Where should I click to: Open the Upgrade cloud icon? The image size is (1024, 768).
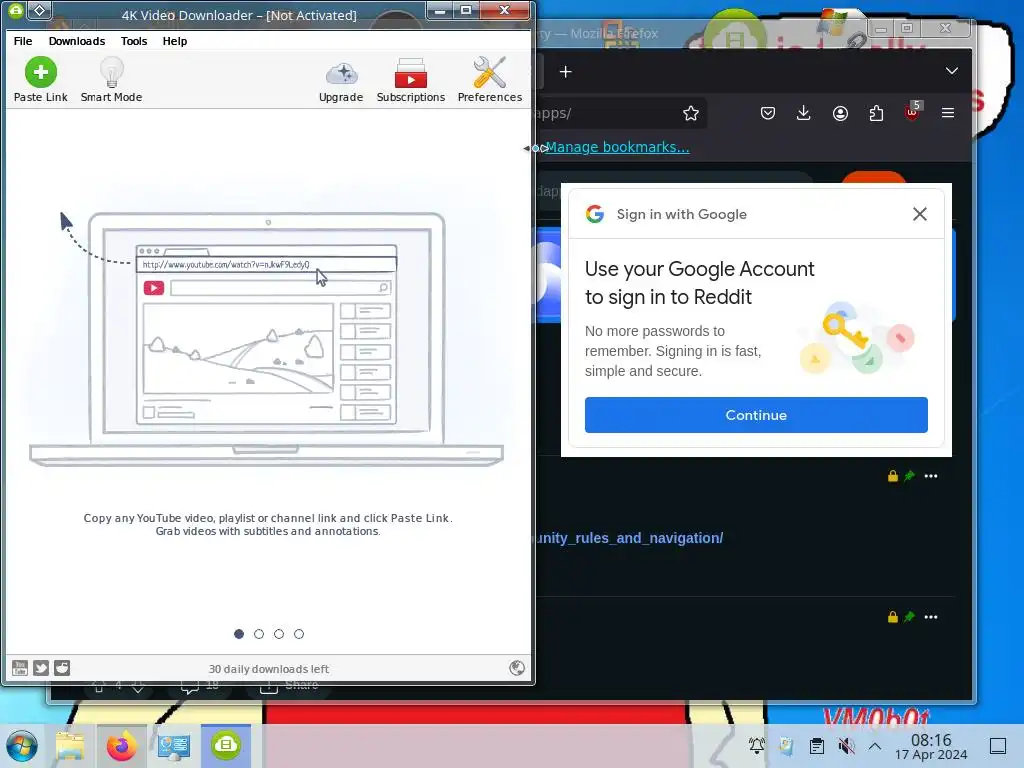pos(341,80)
